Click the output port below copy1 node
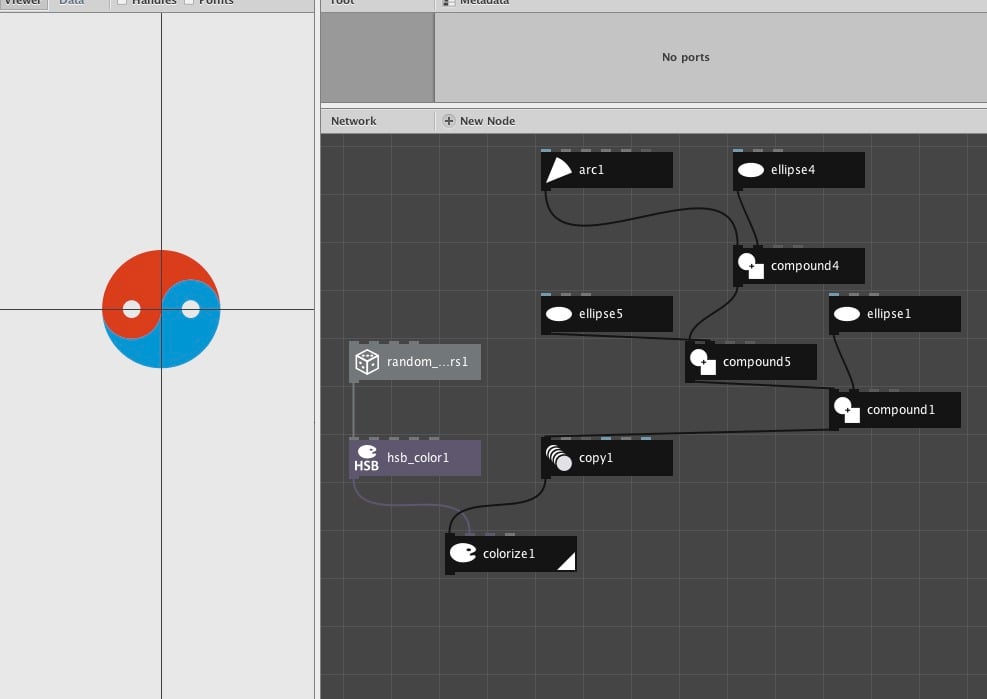The width and height of the screenshot is (987, 699). point(545,476)
